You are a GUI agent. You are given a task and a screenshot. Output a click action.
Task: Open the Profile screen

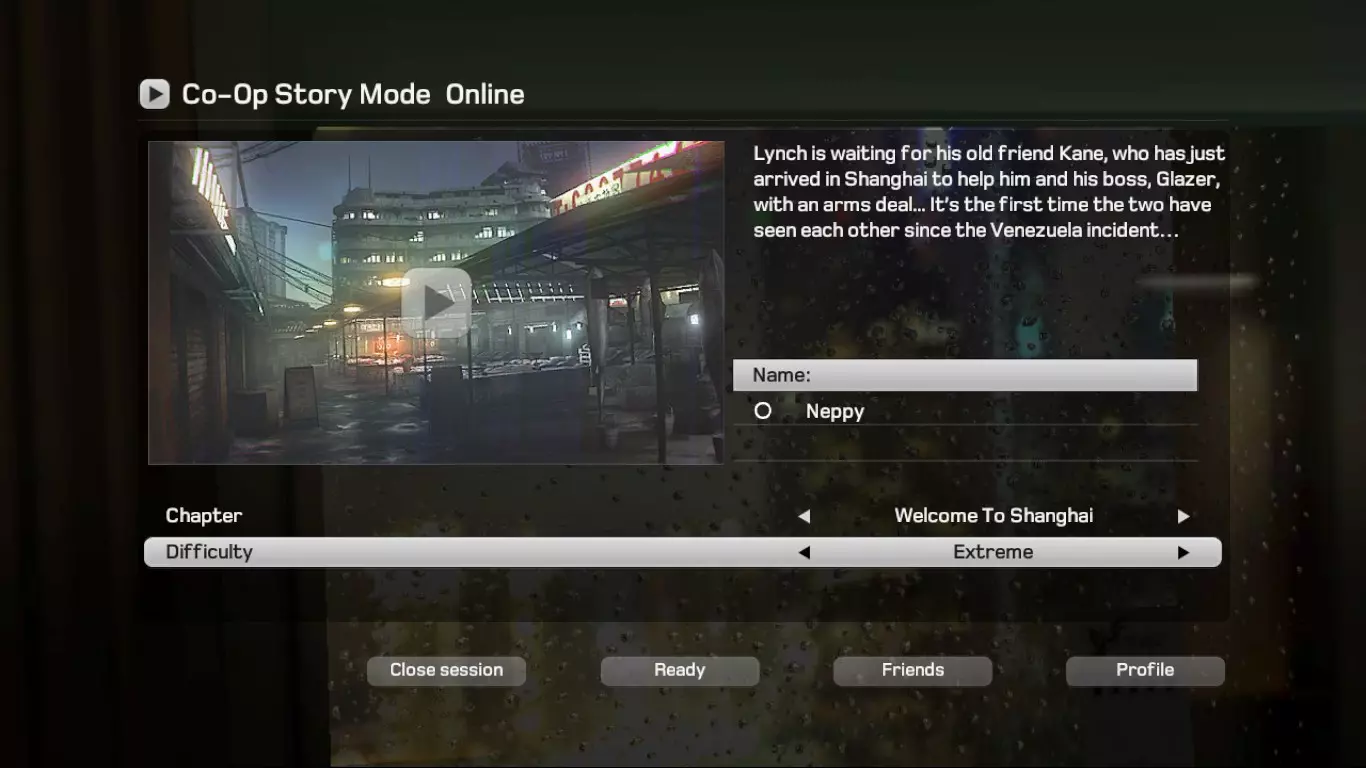1145,671
